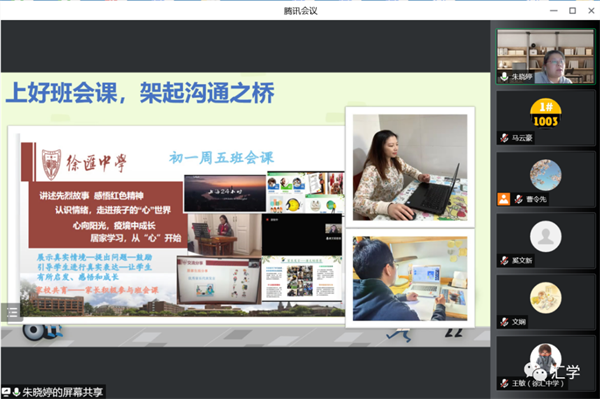Maximize the 腾讯会议 window
600x399 pixels.
pos(572,11)
